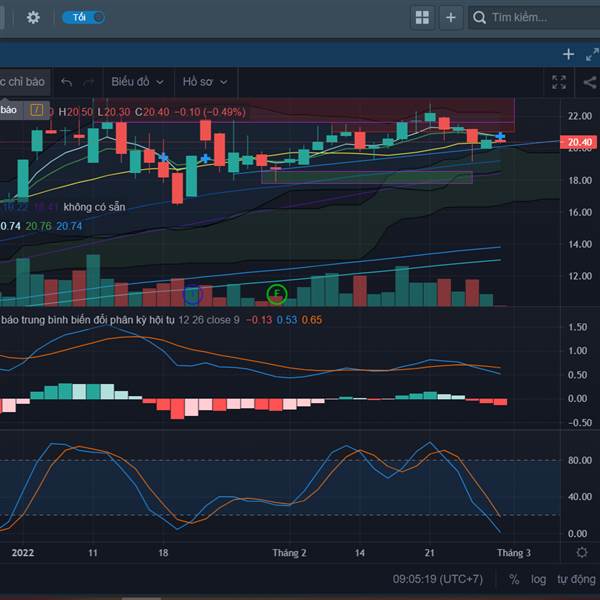This screenshot has width=600, height=600.
Task: Toggle tự động auto scale
Action: tap(576, 579)
